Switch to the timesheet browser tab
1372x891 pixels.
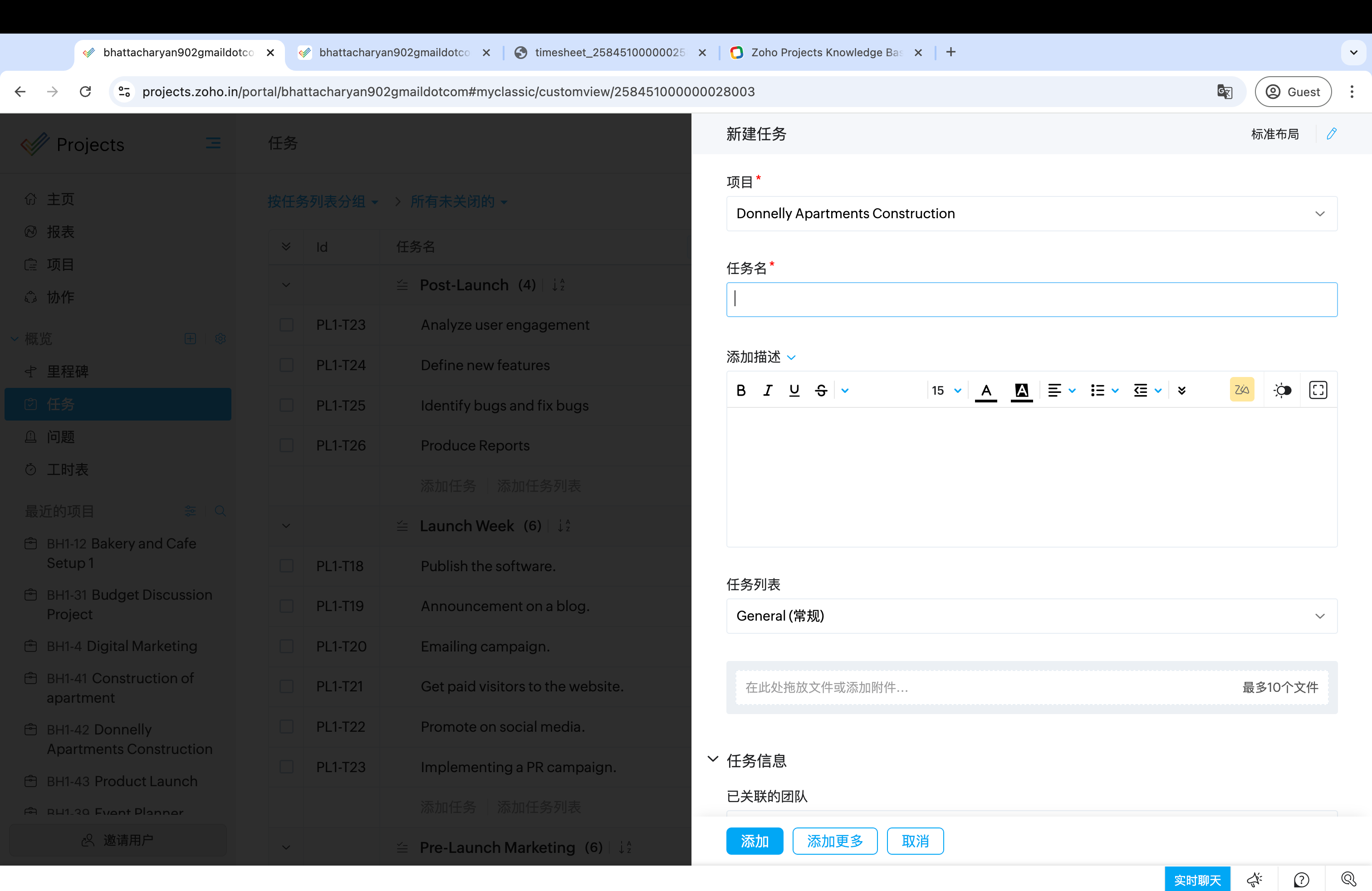pyautogui.click(x=610, y=53)
